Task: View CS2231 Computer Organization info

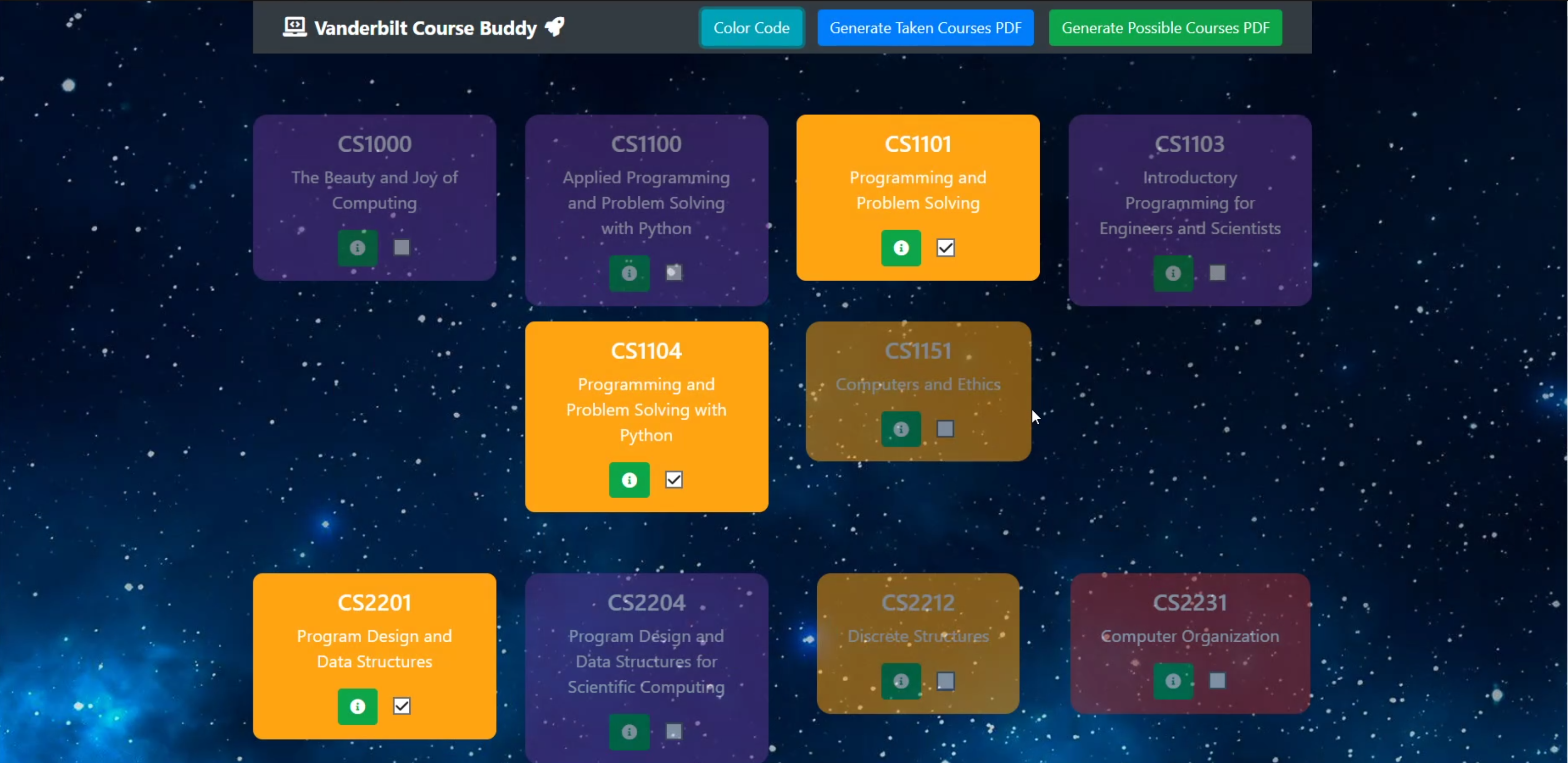Action: 1172,681
